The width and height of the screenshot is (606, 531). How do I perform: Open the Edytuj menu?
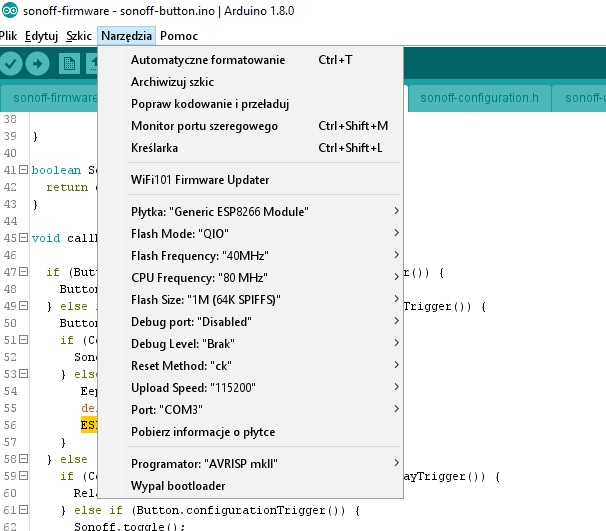(x=41, y=36)
